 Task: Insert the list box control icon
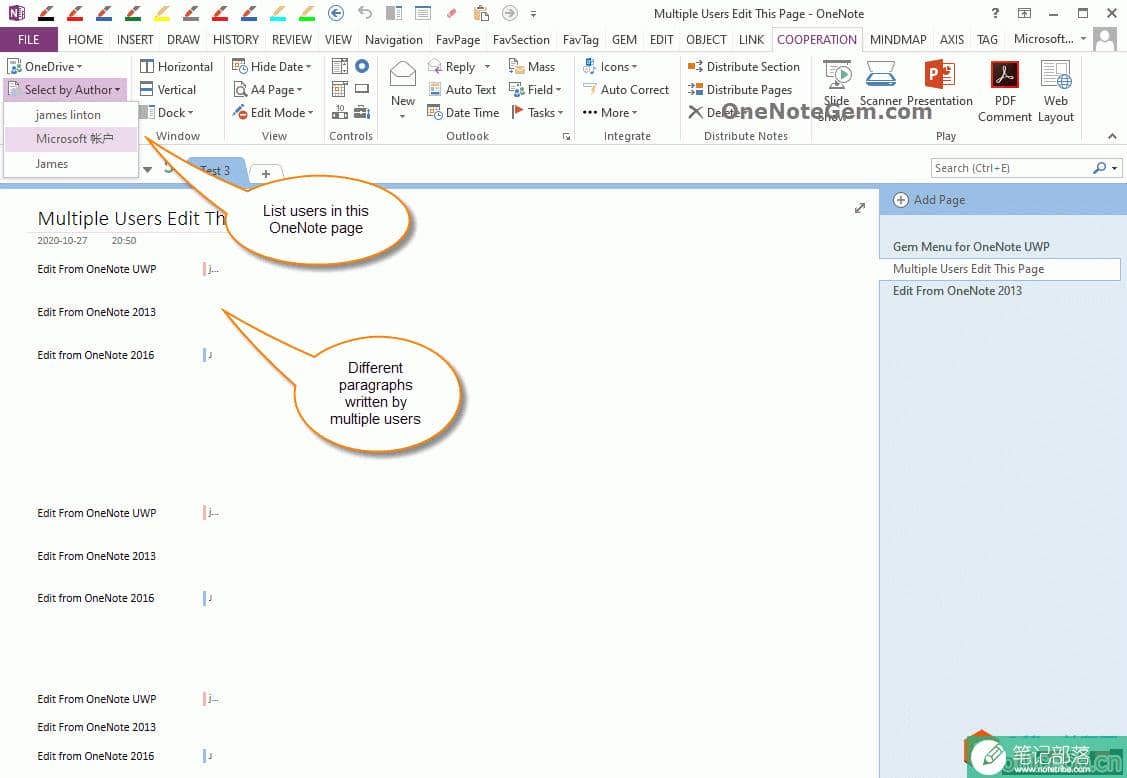tap(340, 67)
